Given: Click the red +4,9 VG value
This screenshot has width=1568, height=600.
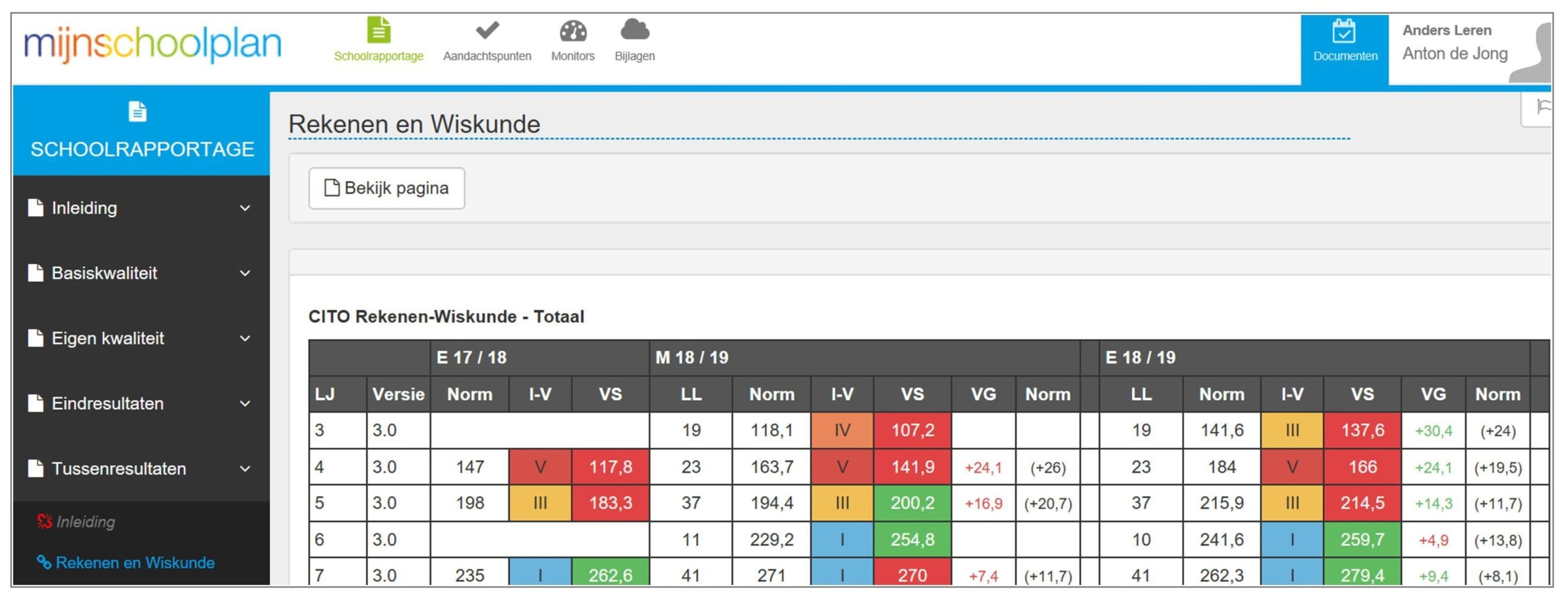Looking at the screenshot, I should [x=1433, y=540].
